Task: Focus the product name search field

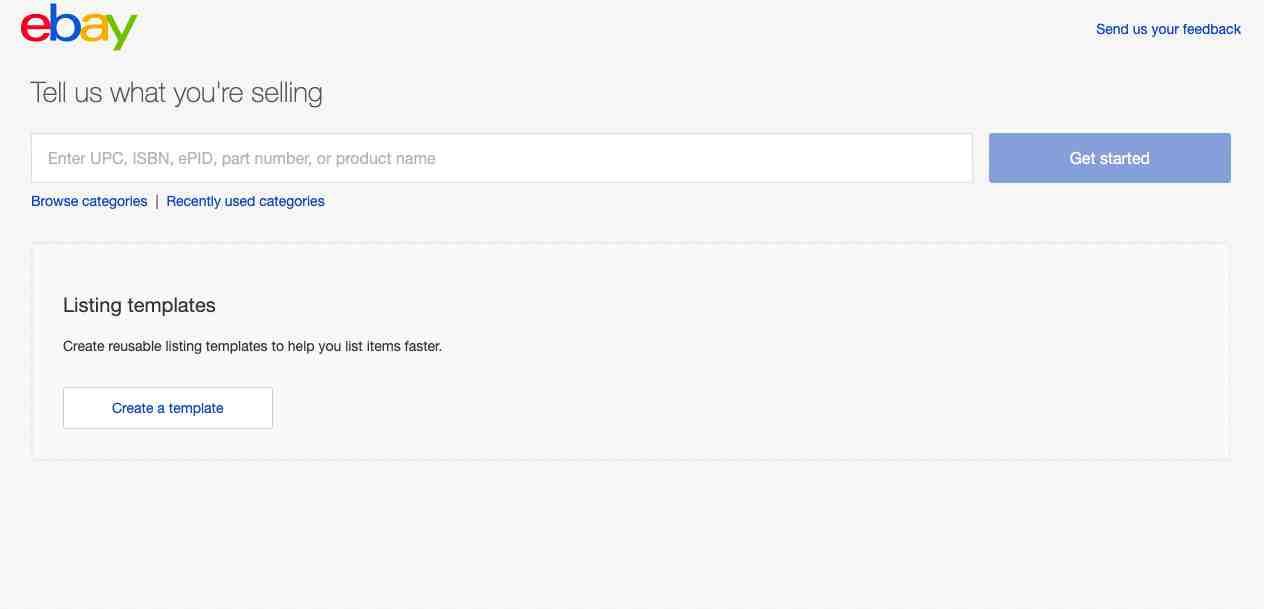Action: coord(502,158)
